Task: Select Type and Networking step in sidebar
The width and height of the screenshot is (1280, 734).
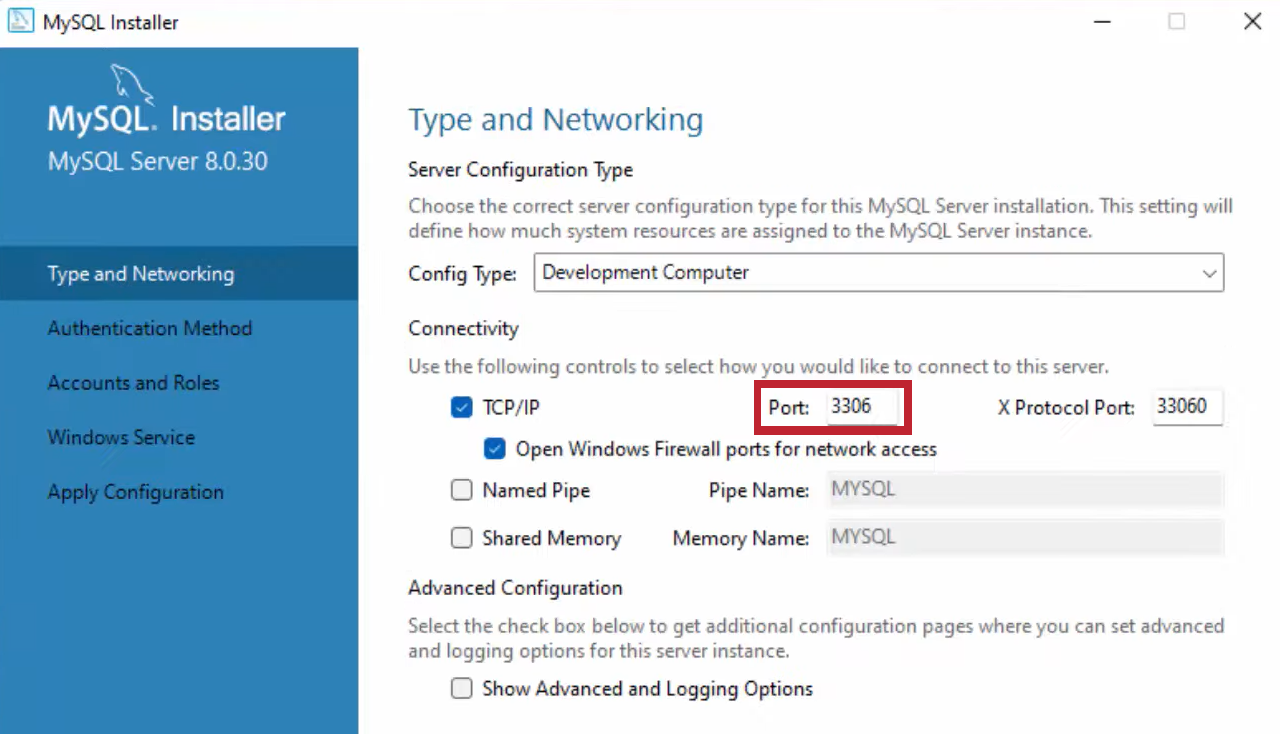Action: [x=179, y=273]
